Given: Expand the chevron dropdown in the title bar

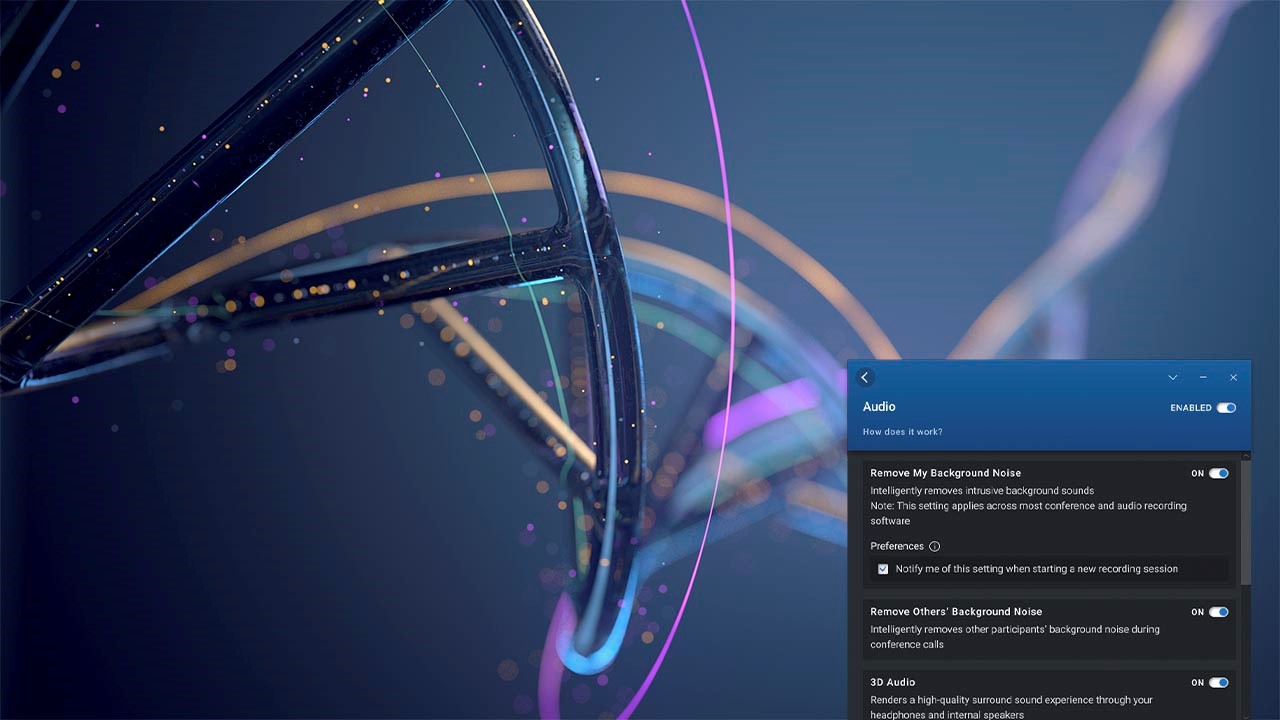Looking at the screenshot, I should [1173, 377].
